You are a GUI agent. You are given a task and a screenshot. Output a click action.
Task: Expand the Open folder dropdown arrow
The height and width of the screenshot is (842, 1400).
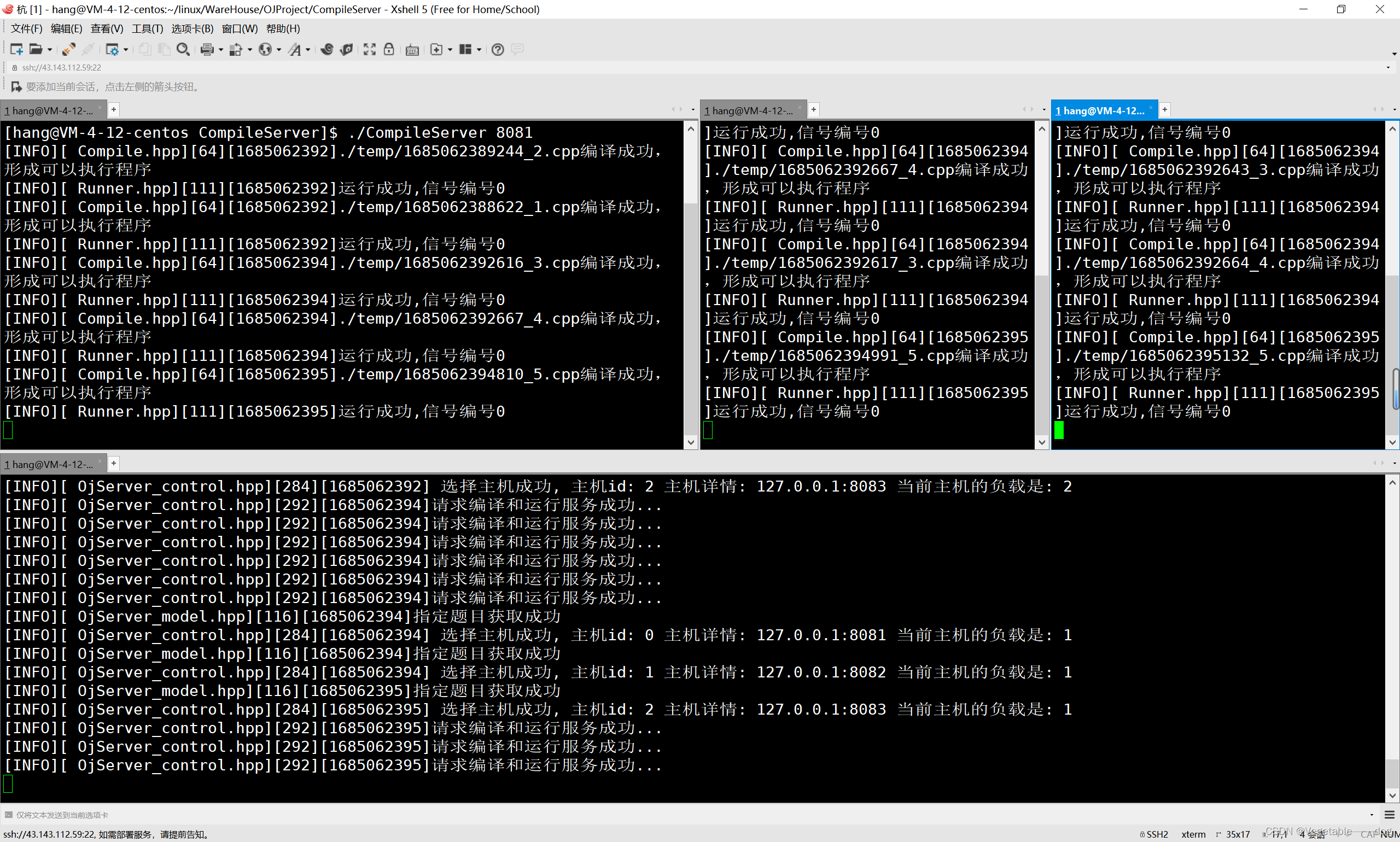pos(50,50)
